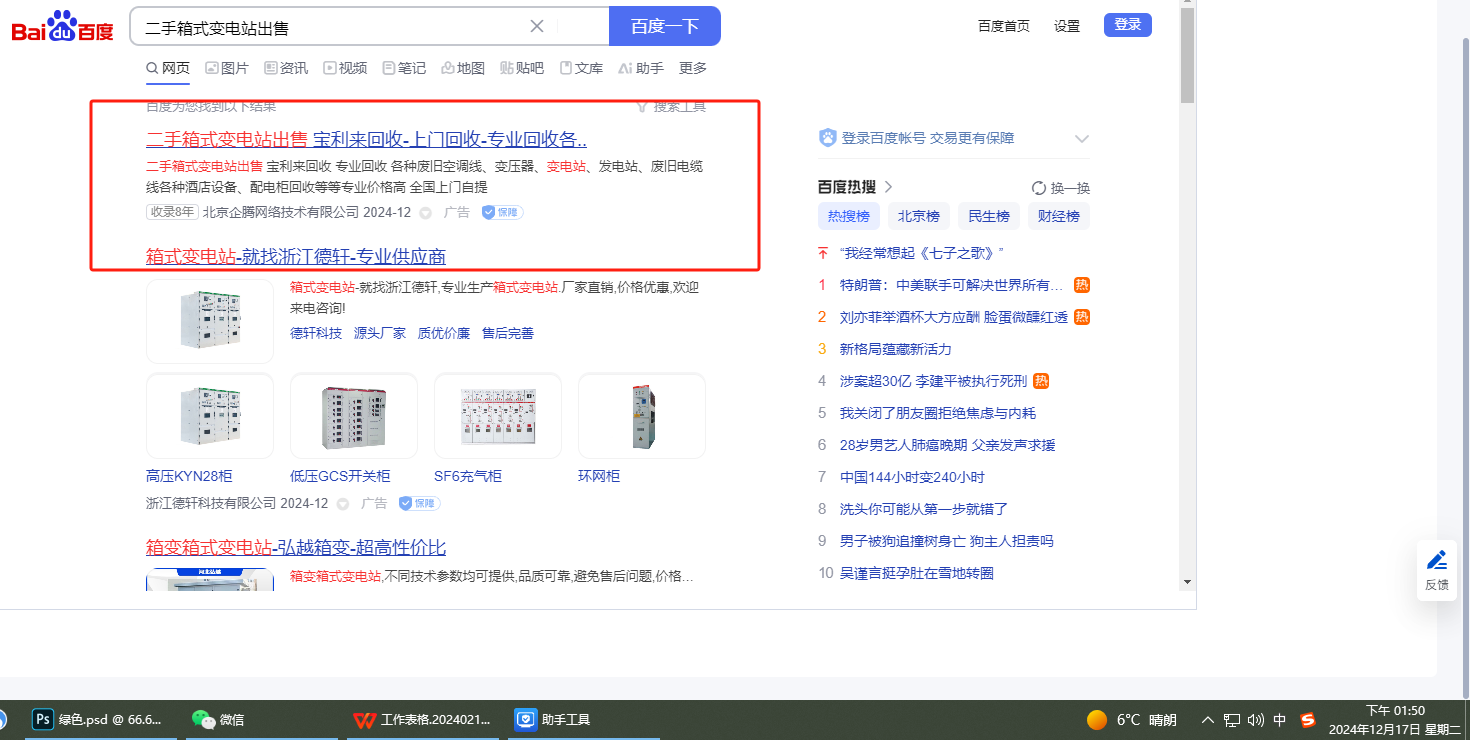The image size is (1470, 740).
Task: Open the 箱式变电站-就找浙江德轩 result title
Action: coord(296,257)
